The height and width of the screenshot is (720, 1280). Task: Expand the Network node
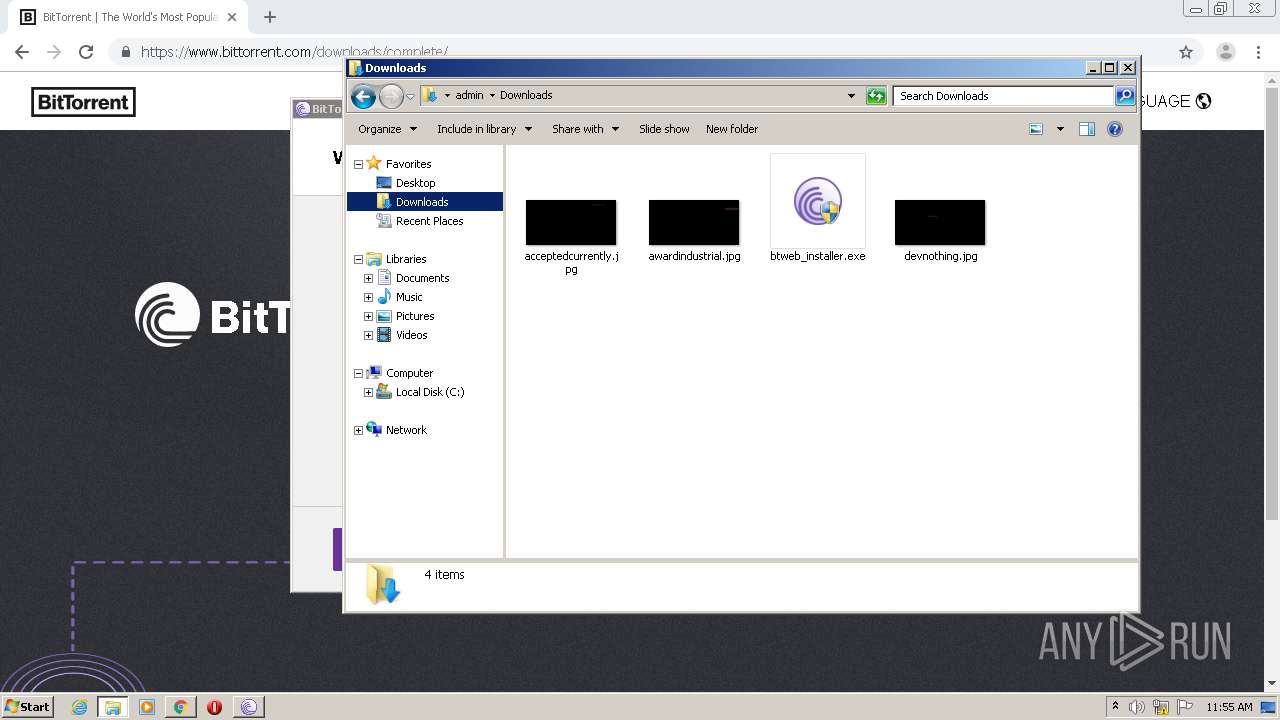click(358, 430)
